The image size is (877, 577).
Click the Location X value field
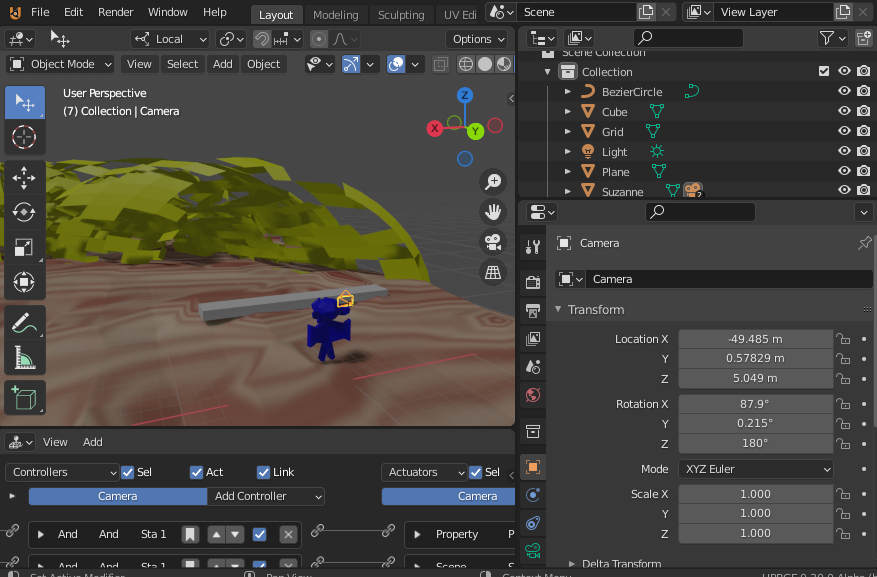click(x=756, y=339)
